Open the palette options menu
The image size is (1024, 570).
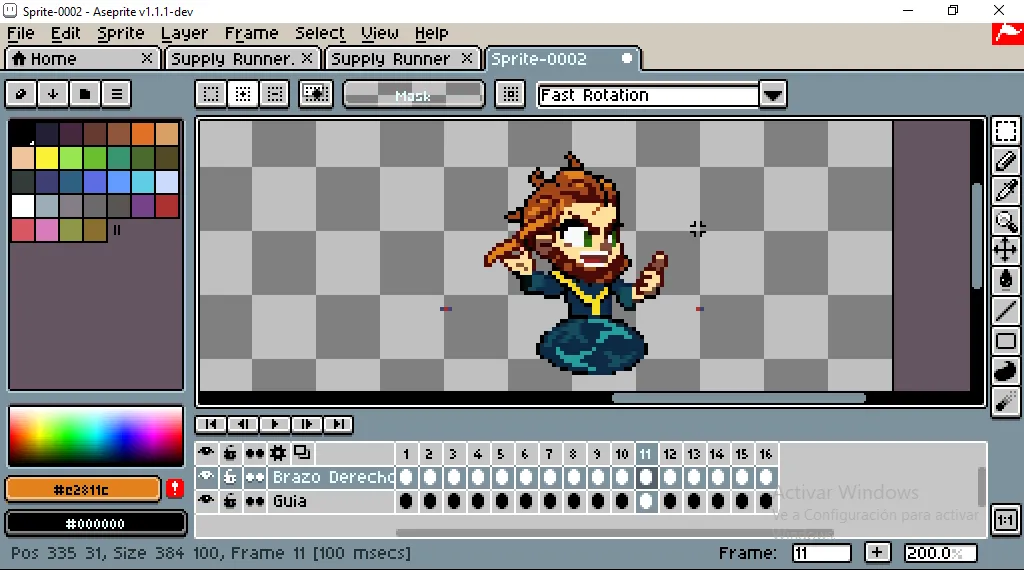117,94
